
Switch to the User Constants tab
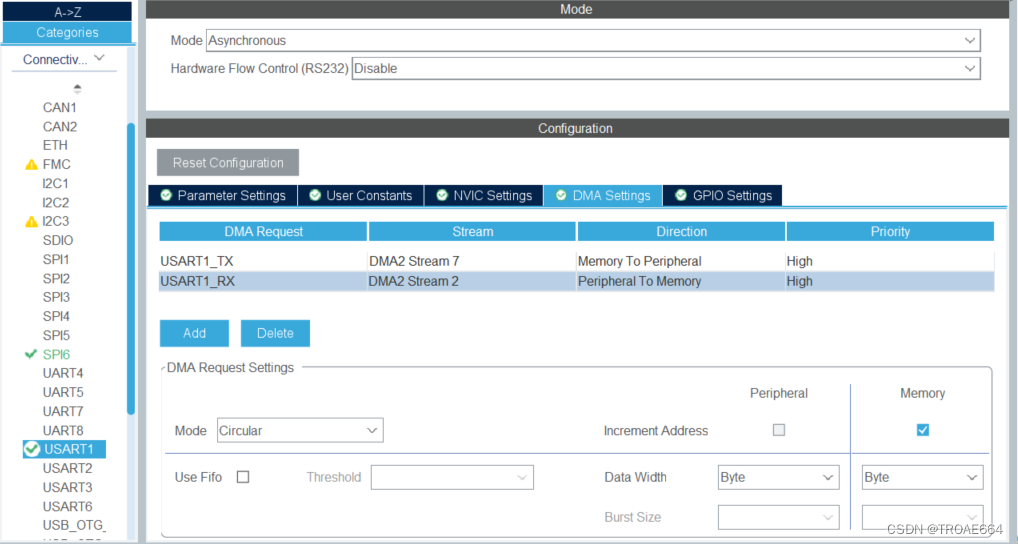(361, 195)
